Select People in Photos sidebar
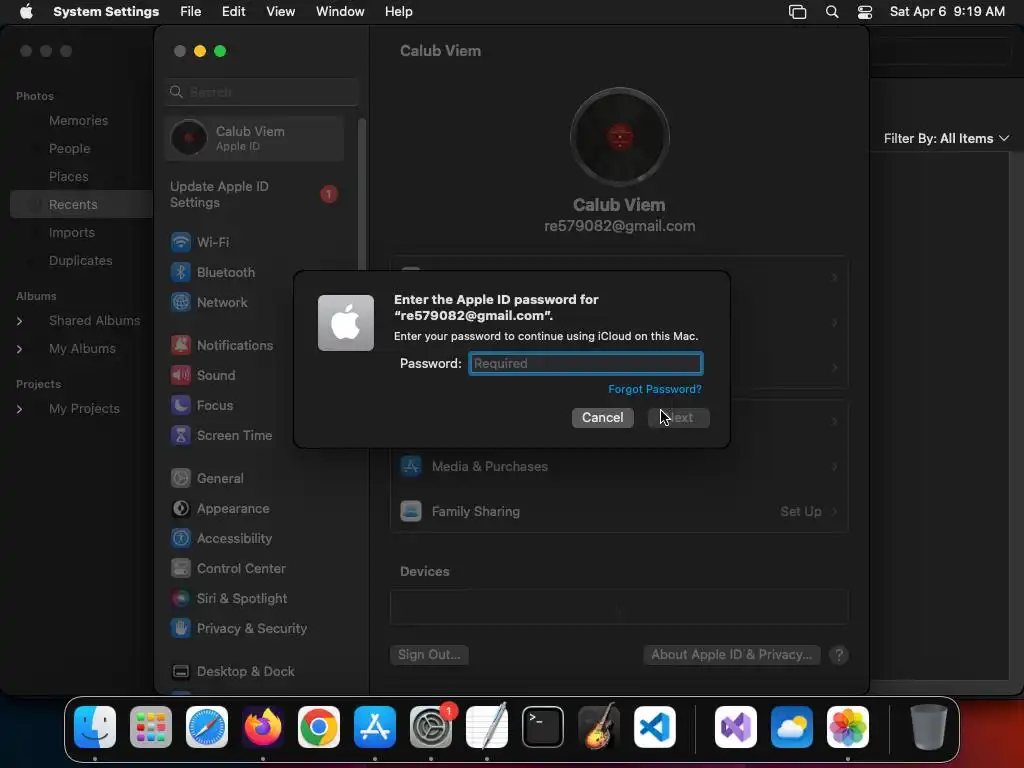The width and height of the screenshot is (1024, 768). click(69, 149)
